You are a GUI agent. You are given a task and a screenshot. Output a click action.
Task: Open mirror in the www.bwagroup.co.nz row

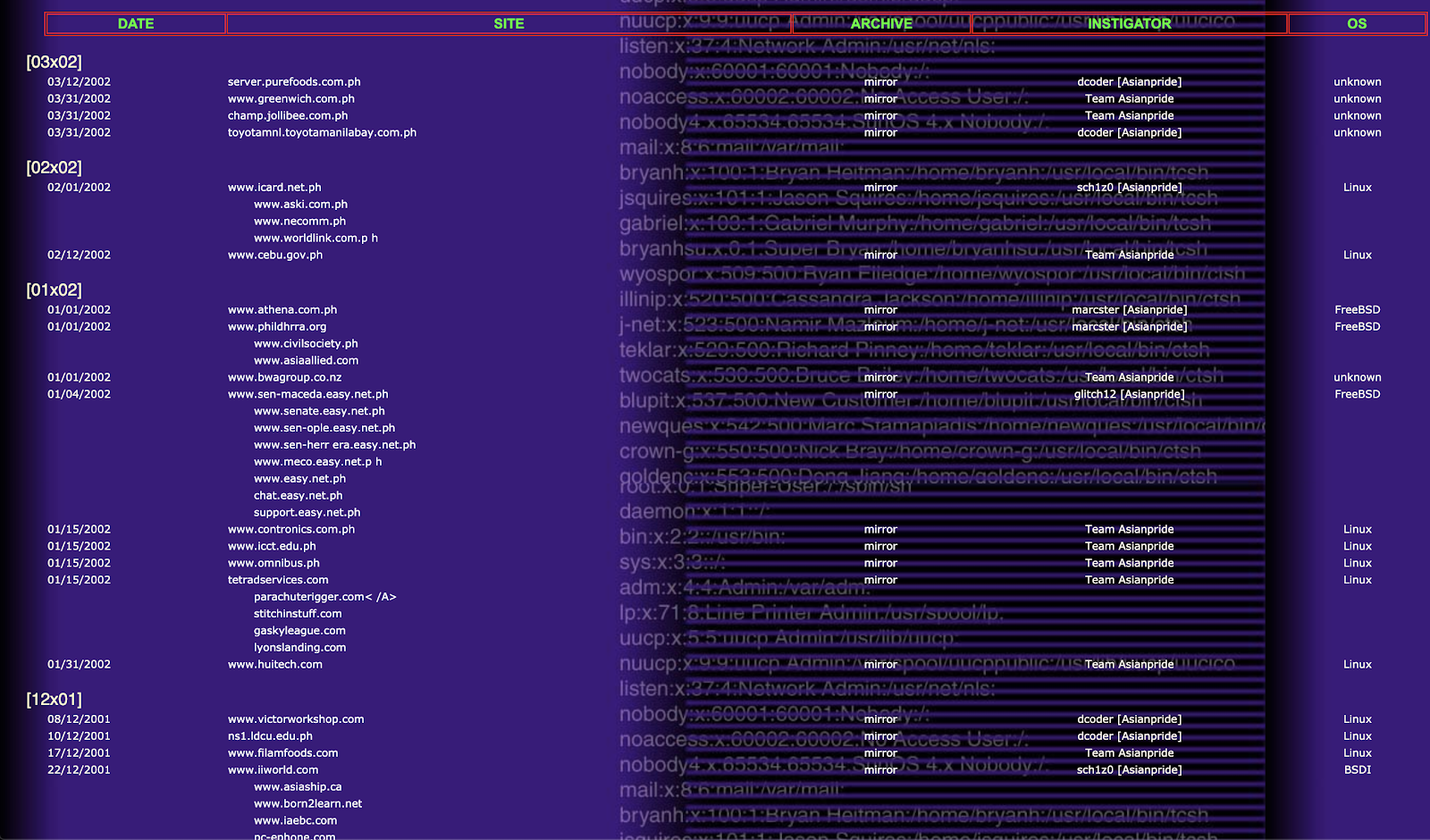(880, 378)
